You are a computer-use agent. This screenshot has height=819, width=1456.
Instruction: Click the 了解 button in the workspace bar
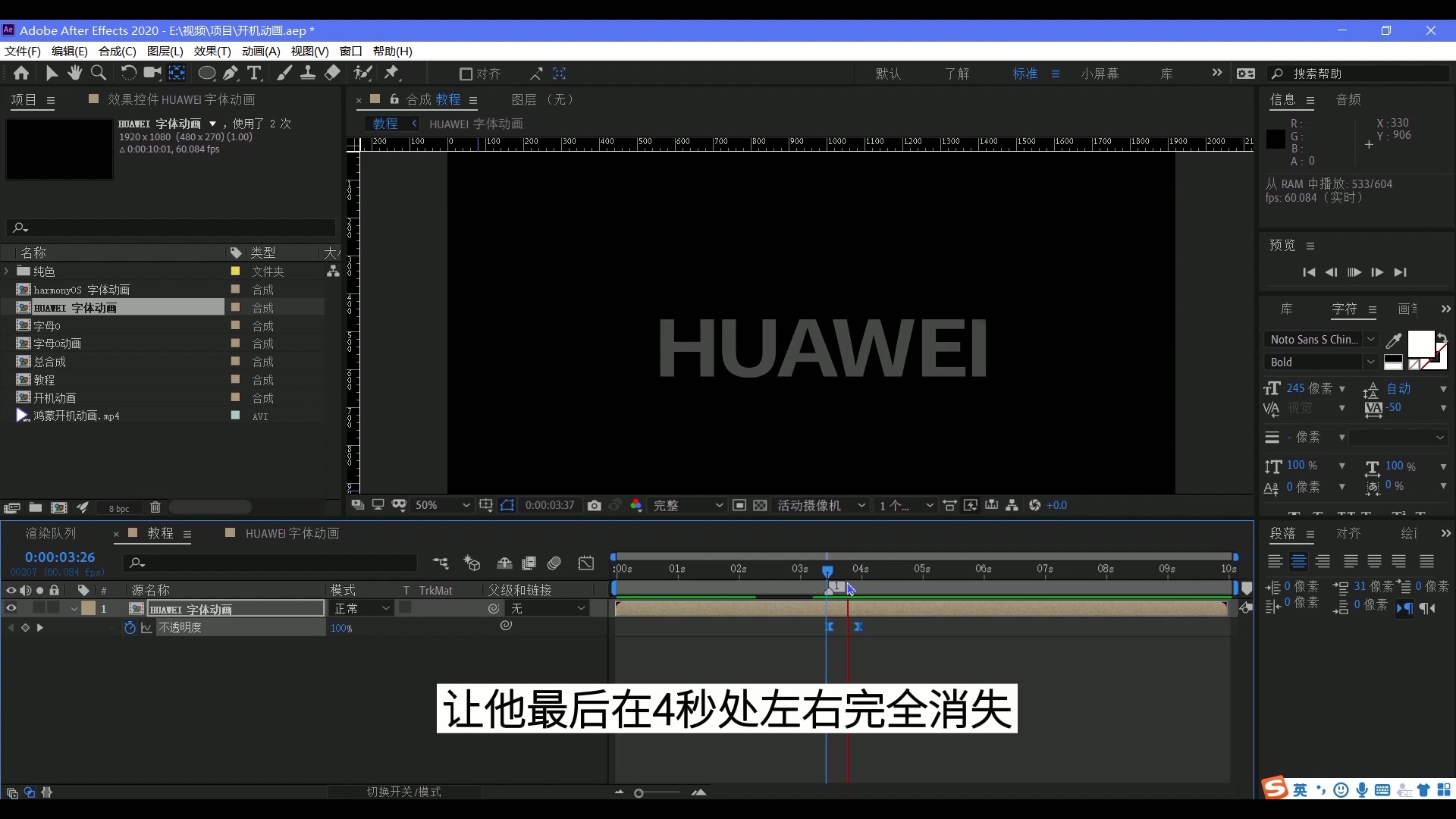click(x=956, y=74)
